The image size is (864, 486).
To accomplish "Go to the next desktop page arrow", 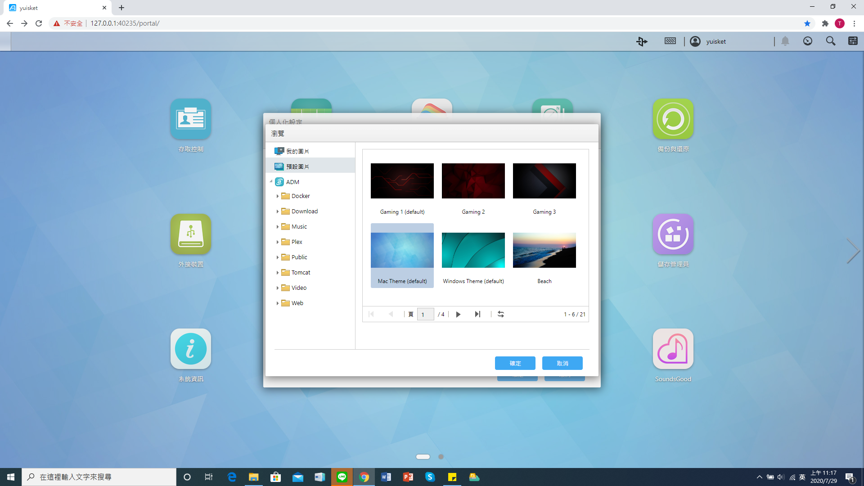I will click(852, 251).
